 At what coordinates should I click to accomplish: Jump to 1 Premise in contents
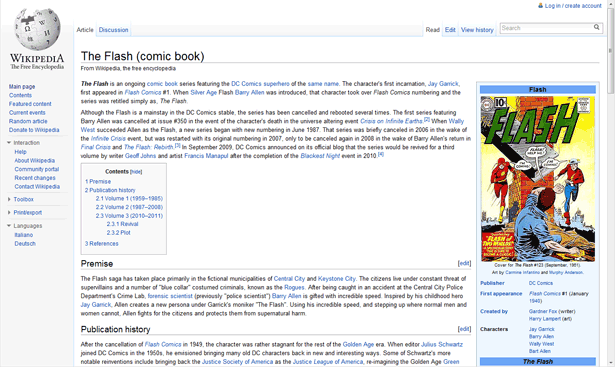98,182
